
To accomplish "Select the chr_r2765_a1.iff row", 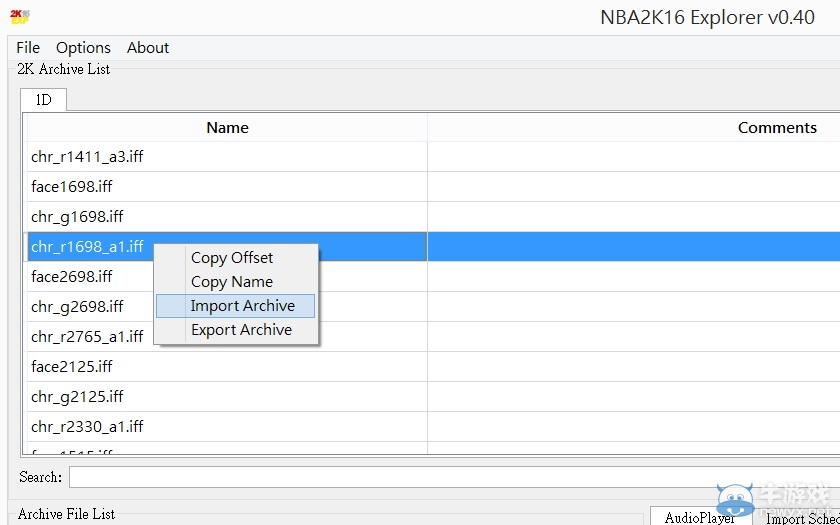I will [434, 336].
